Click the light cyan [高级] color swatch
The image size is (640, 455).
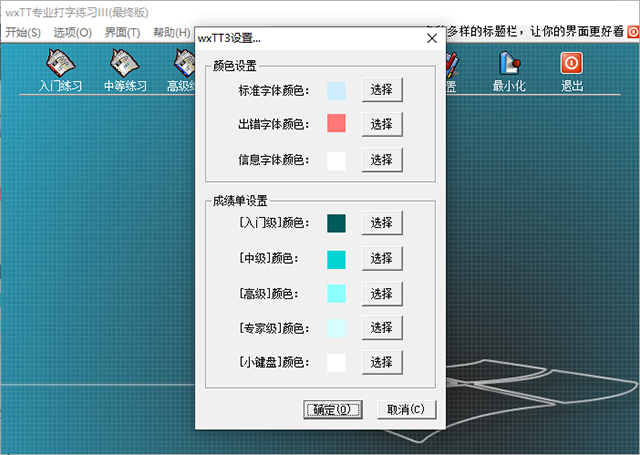[336, 294]
